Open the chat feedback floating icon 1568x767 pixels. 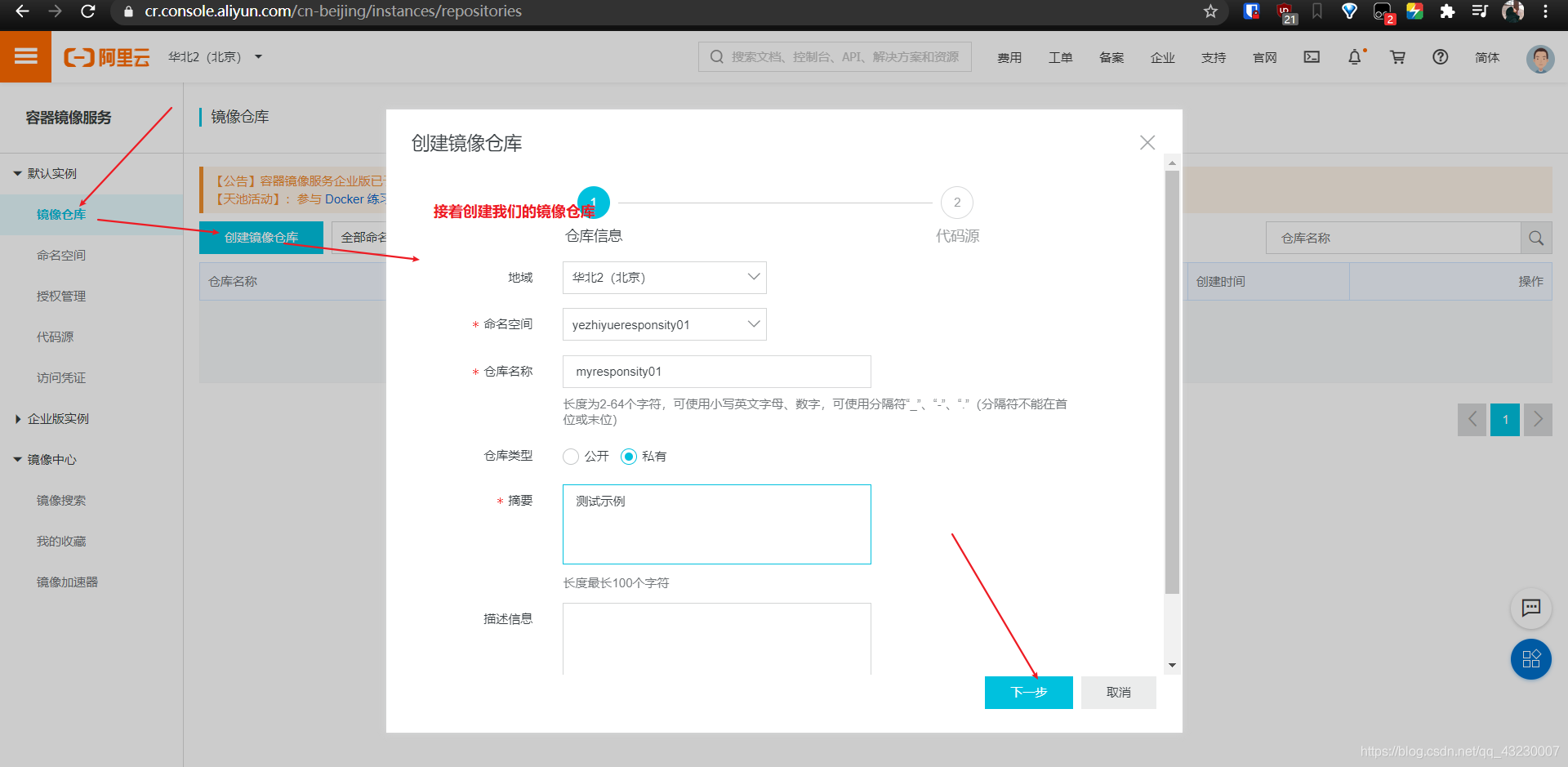(1530, 608)
